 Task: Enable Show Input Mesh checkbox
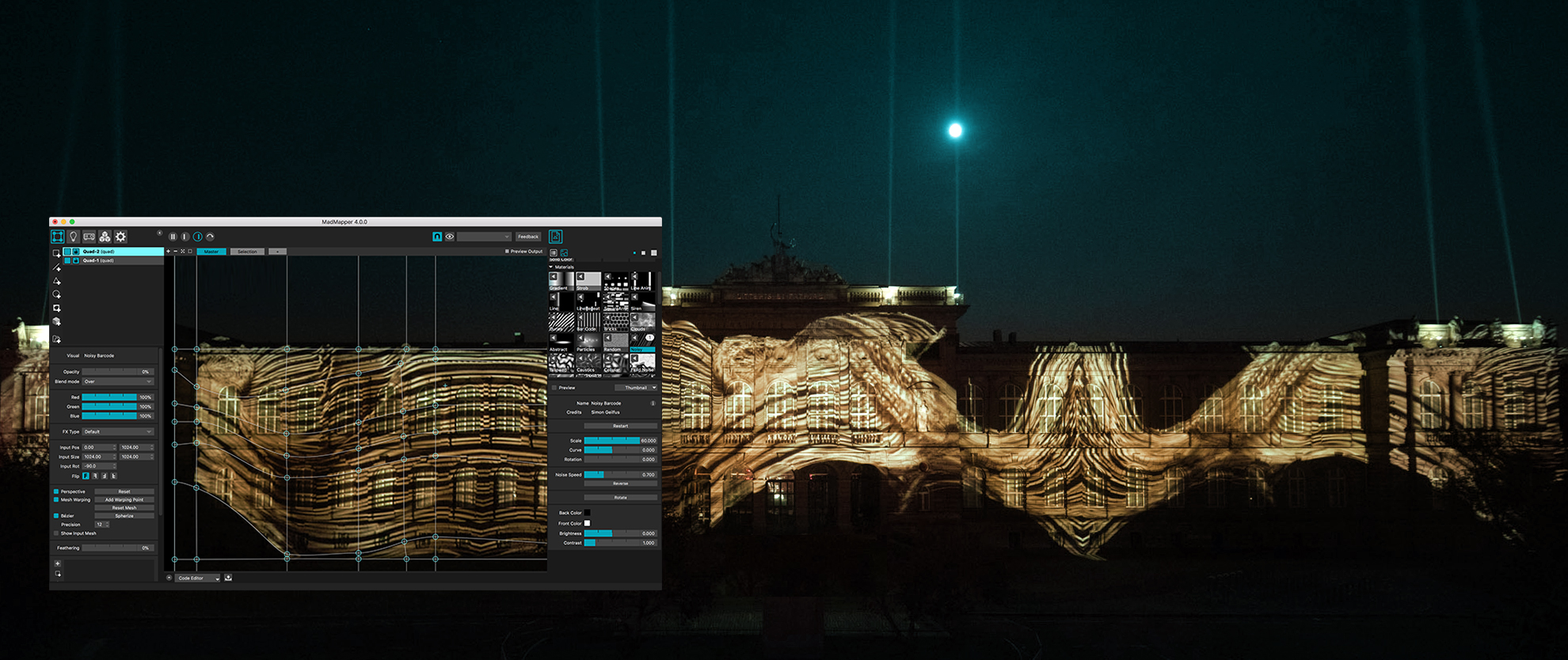[56, 533]
